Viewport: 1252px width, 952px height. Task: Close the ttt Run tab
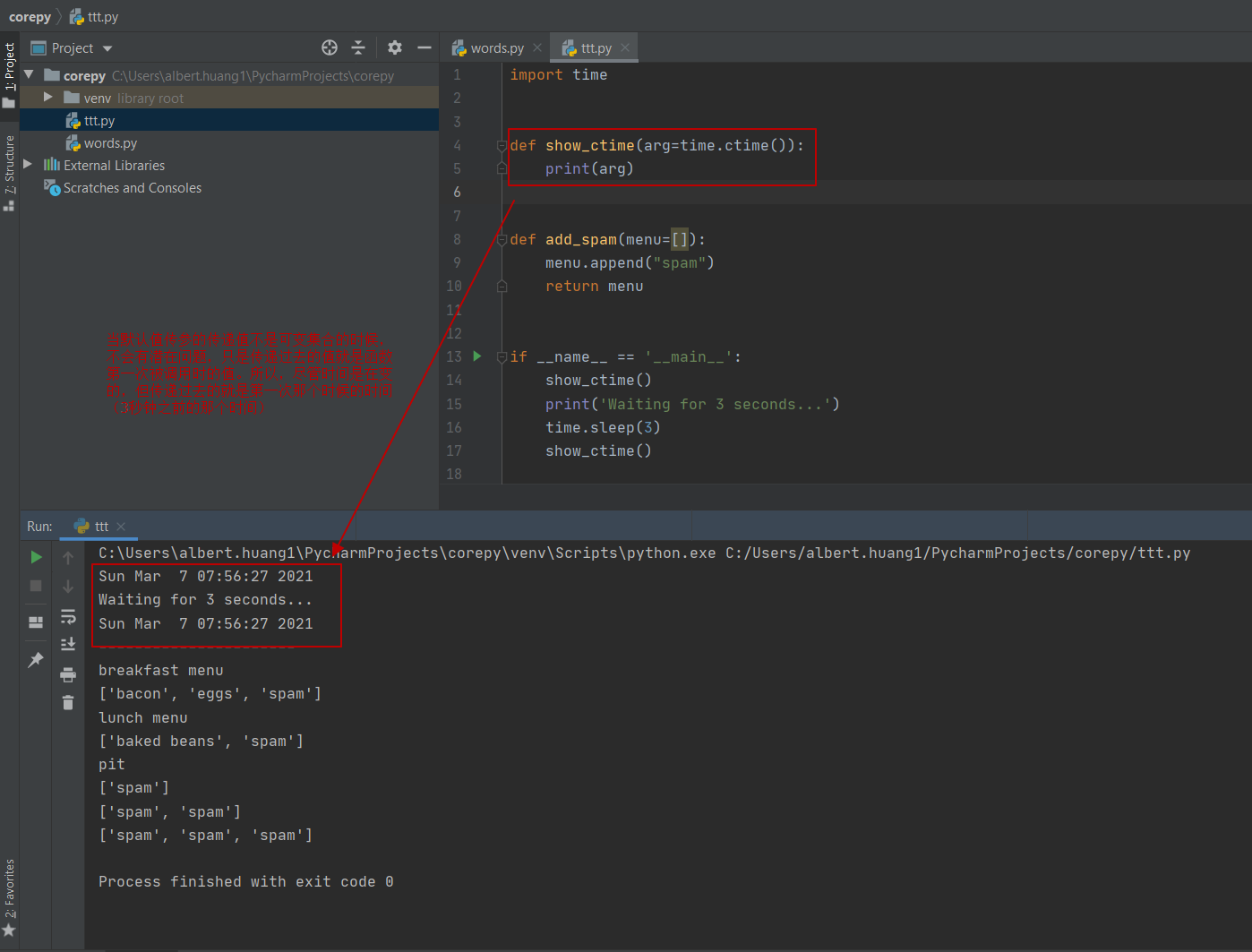pos(121,527)
